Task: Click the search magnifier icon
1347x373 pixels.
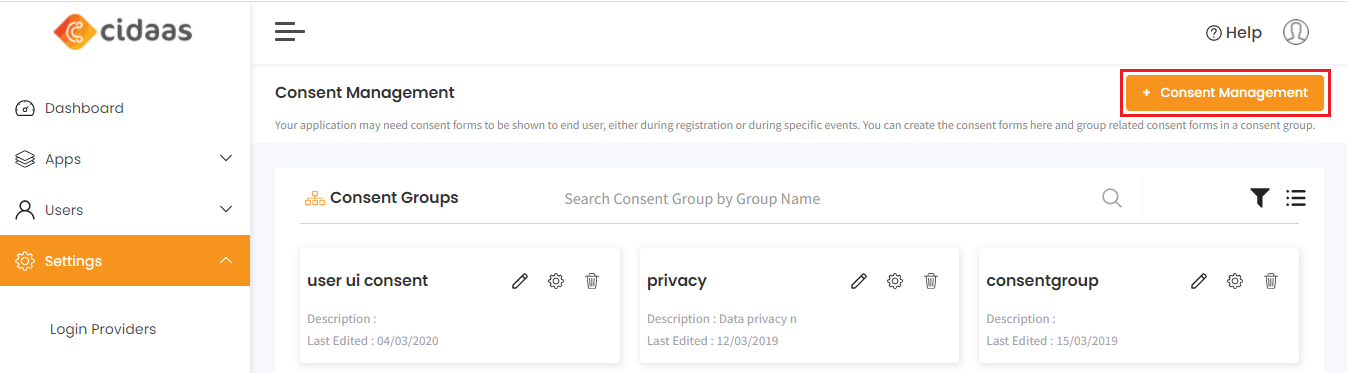Action: click(1112, 198)
